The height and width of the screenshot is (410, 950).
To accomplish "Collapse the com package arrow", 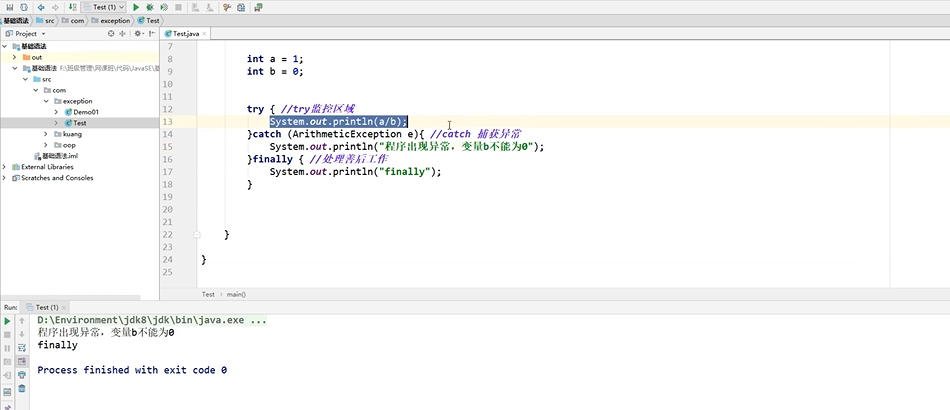I will (36, 90).
